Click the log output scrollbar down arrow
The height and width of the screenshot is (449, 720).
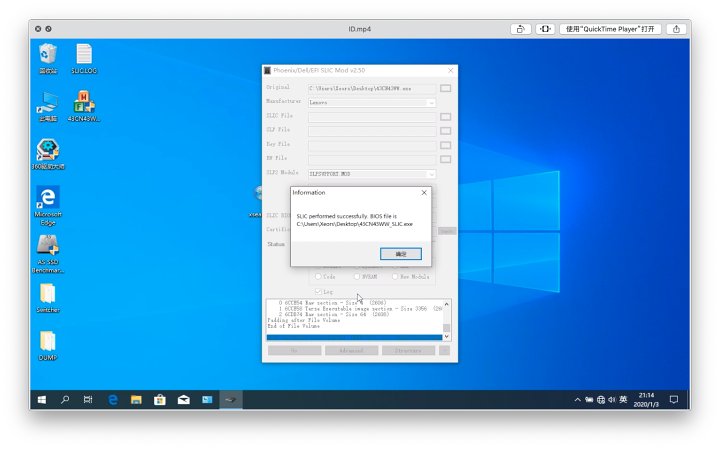[447, 338]
